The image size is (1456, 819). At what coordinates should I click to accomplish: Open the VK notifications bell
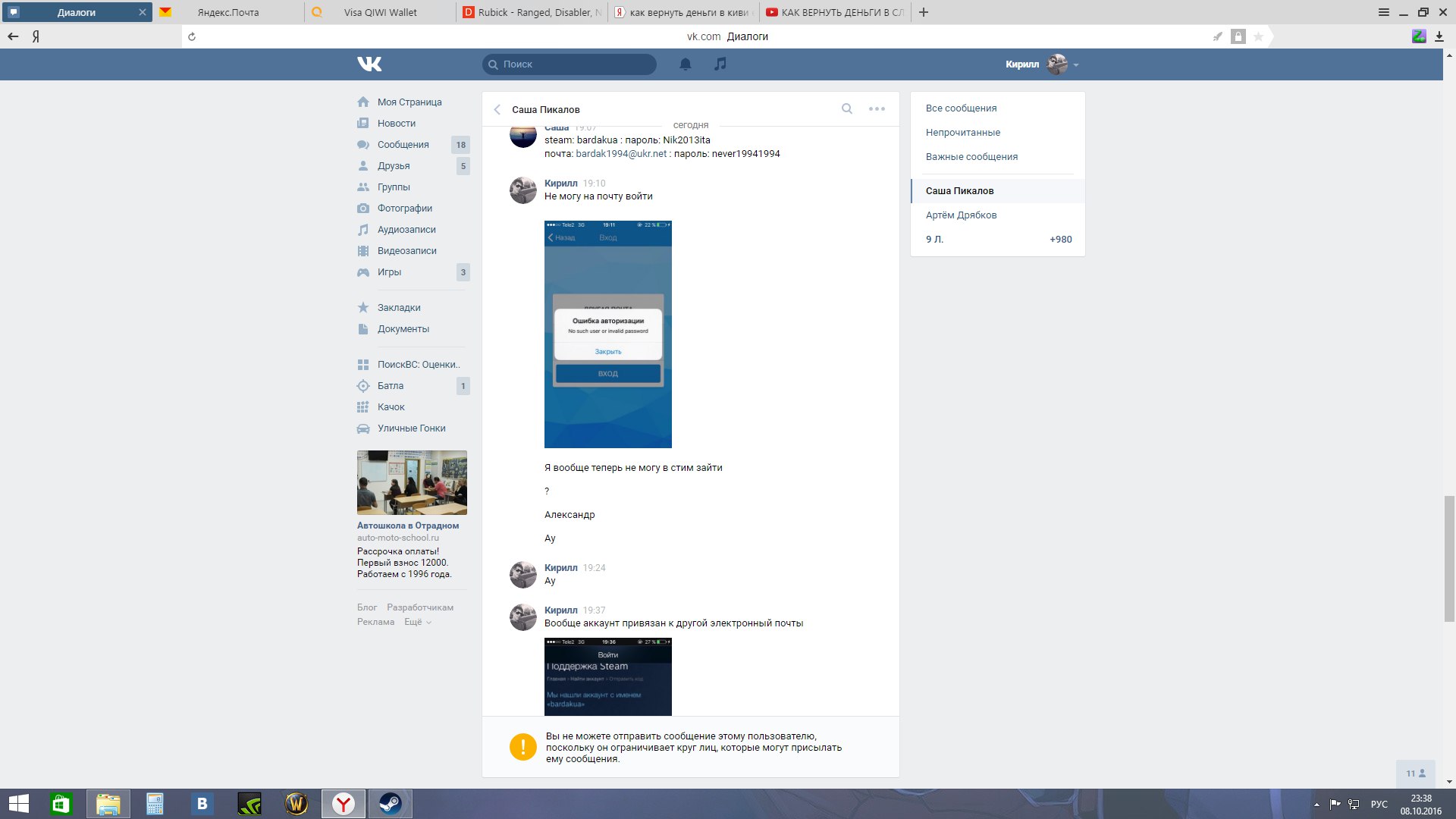tap(685, 64)
